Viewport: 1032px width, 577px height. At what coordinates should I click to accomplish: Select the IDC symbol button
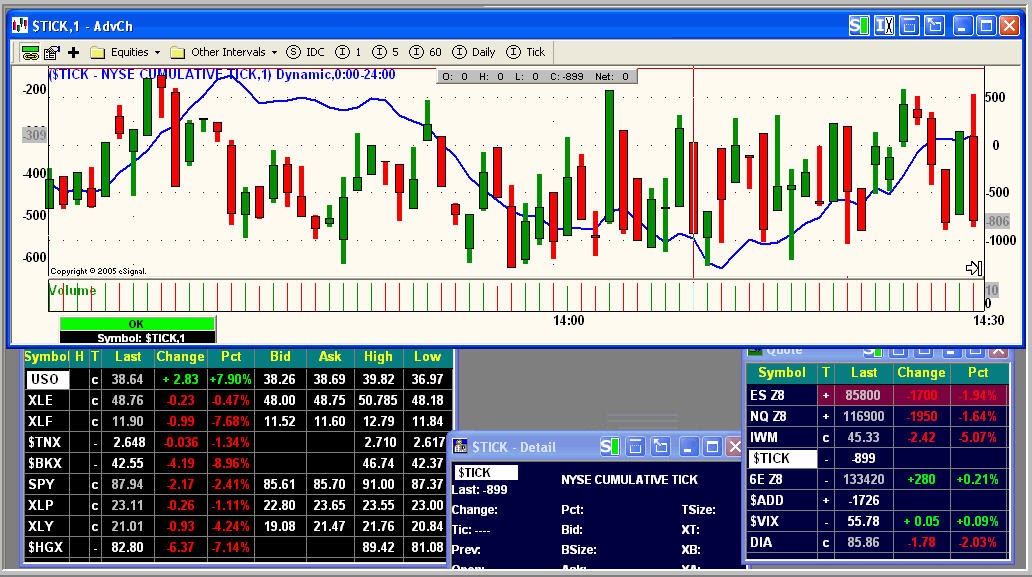click(x=306, y=52)
